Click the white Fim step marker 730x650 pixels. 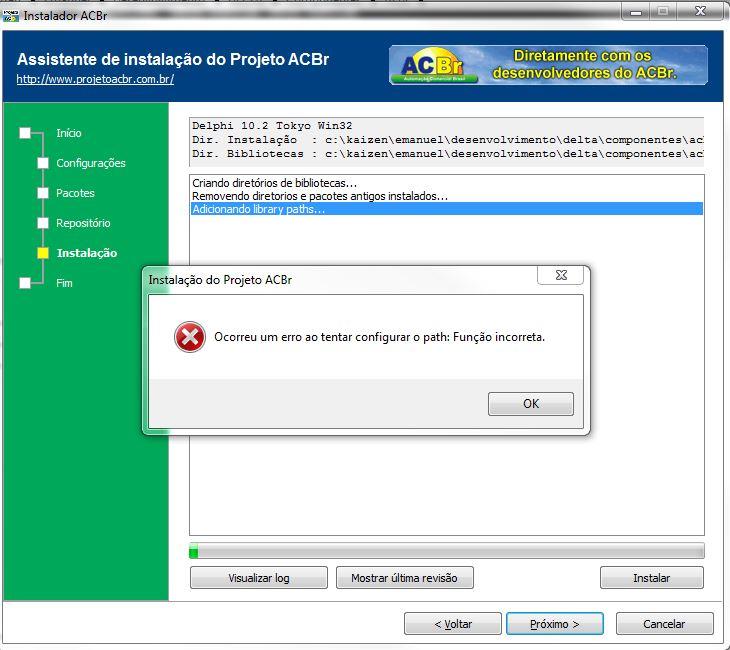pyautogui.click(x=25, y=283)
